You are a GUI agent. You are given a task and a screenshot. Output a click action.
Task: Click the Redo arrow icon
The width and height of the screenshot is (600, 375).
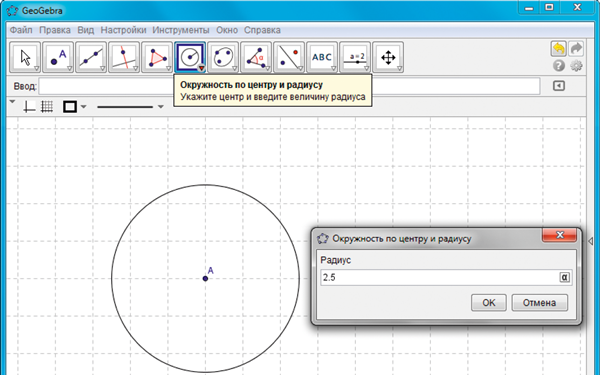[x=576, y=49]
